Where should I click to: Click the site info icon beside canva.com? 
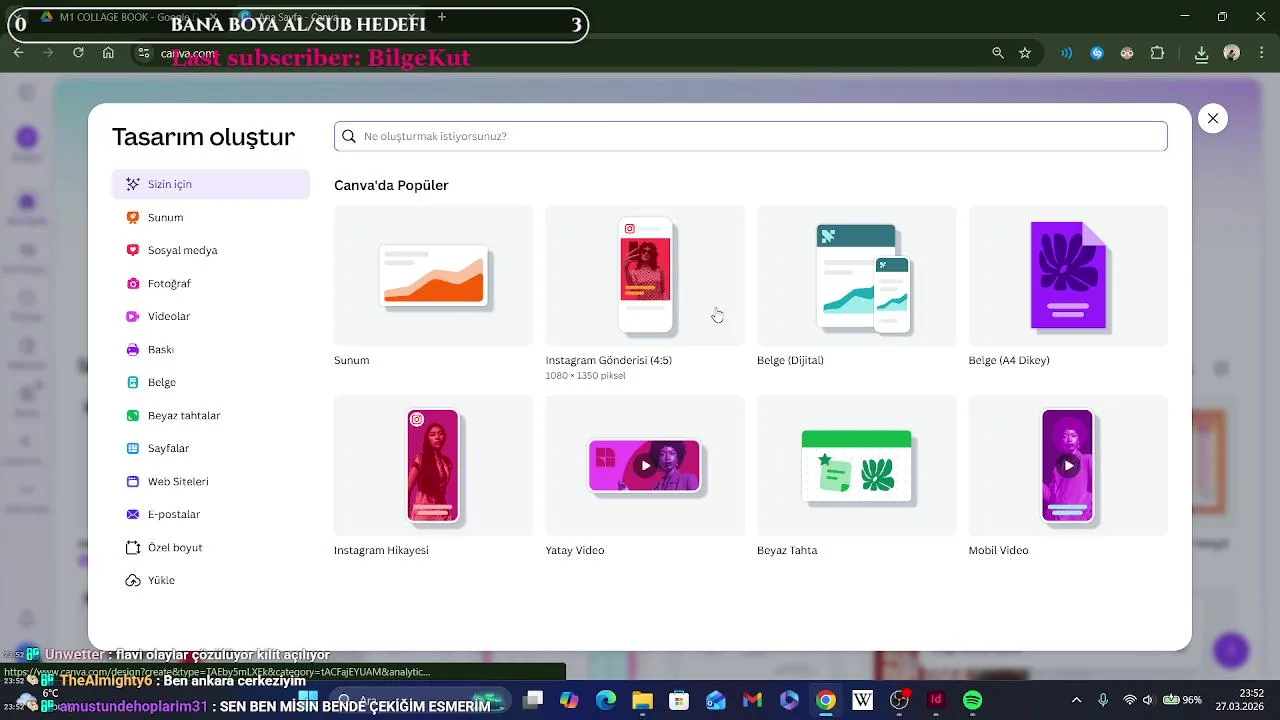144,53
